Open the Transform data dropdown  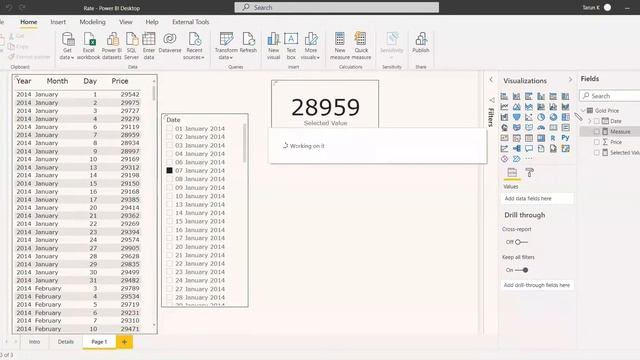(x=226, y=54)
